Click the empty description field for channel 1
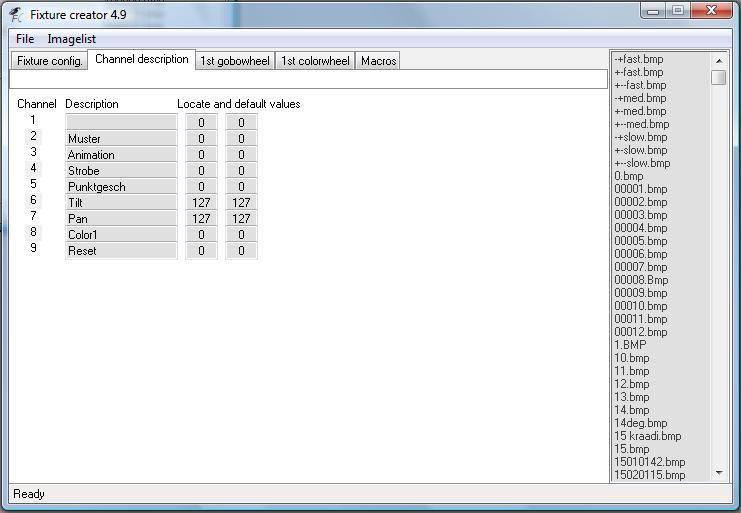This screenshot has width=741, height=513. pyautogui.click(x=121, y=122)
